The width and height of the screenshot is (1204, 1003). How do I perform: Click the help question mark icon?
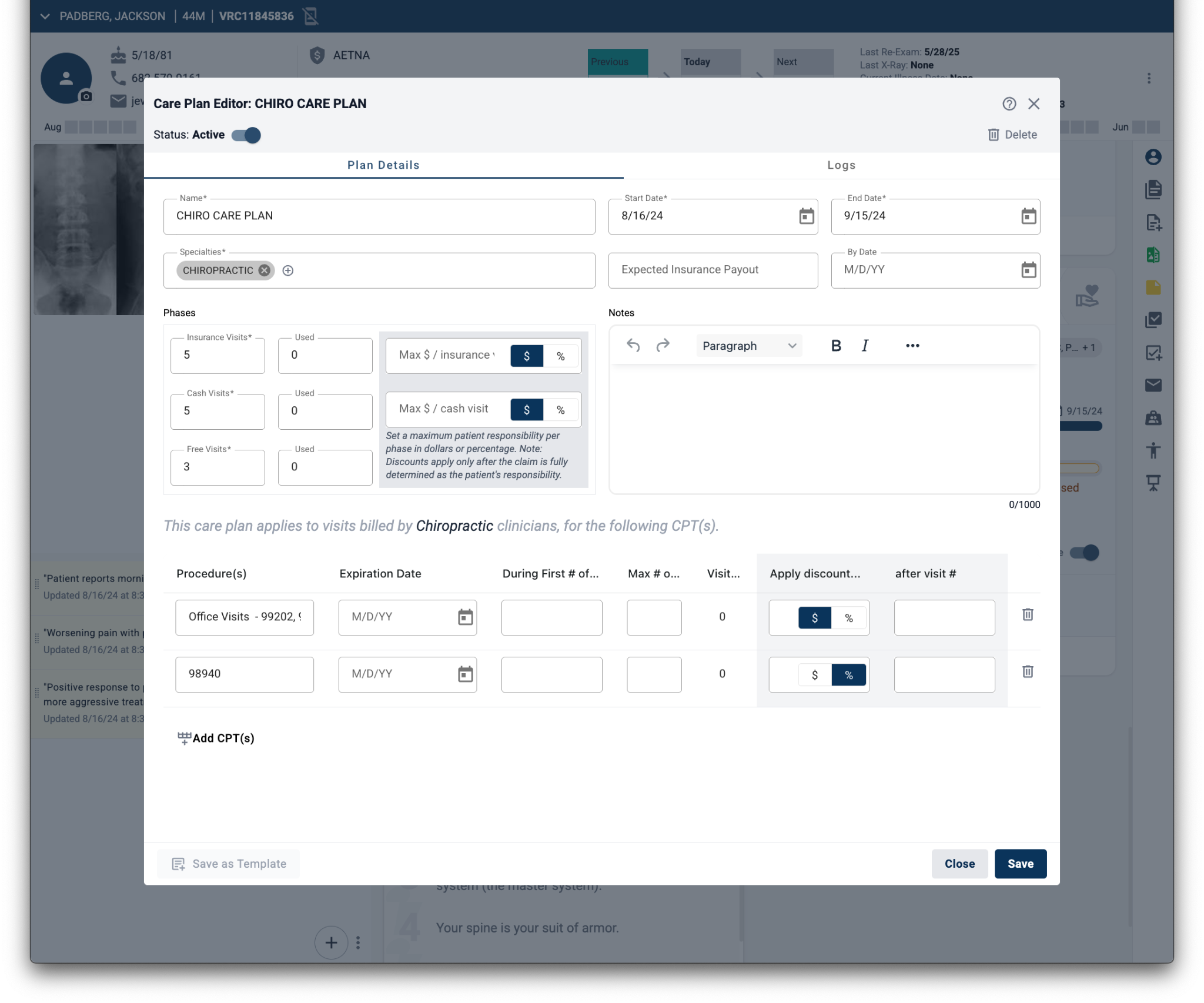pyautogui.click(x=1009, y=104)
